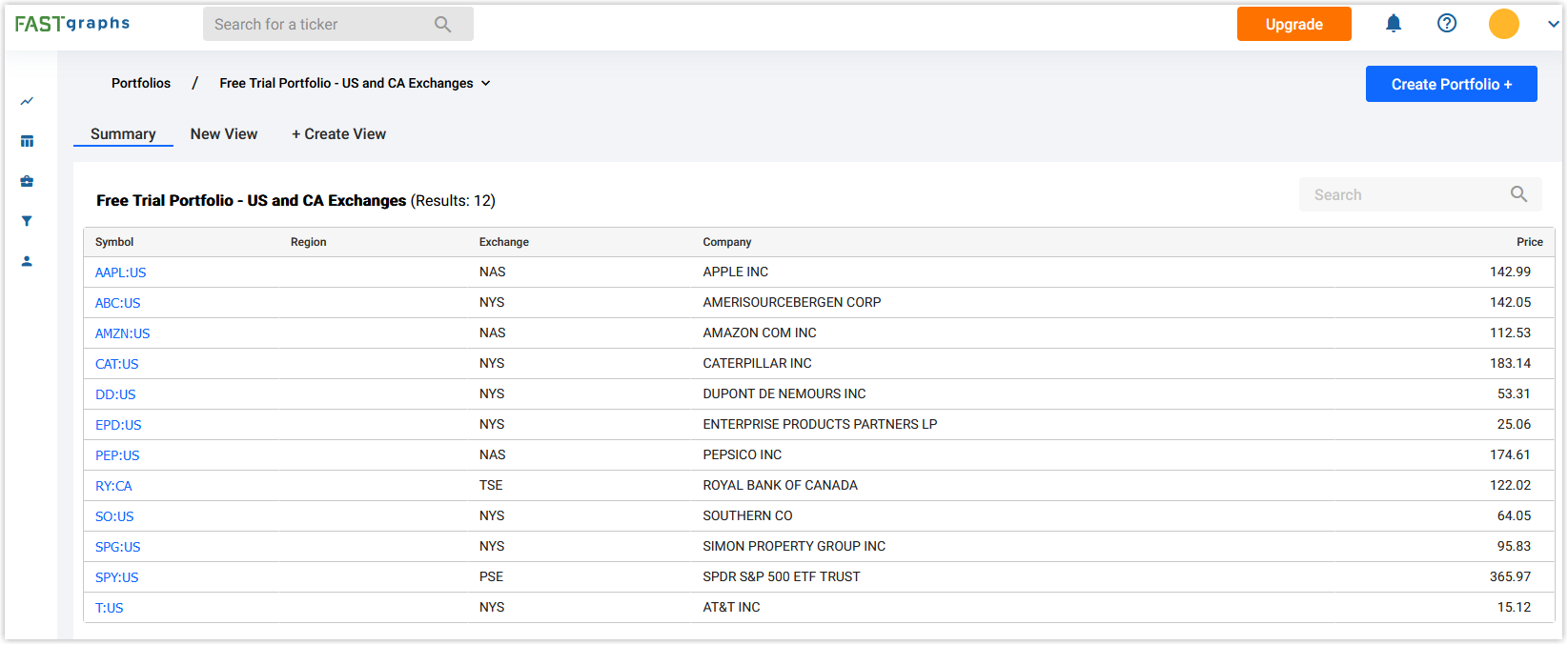1568x645 pixels.
Task: Click ENTERPRISE PRODUCTS PARTNERS LP cell
Action: (x=821, y=424)
